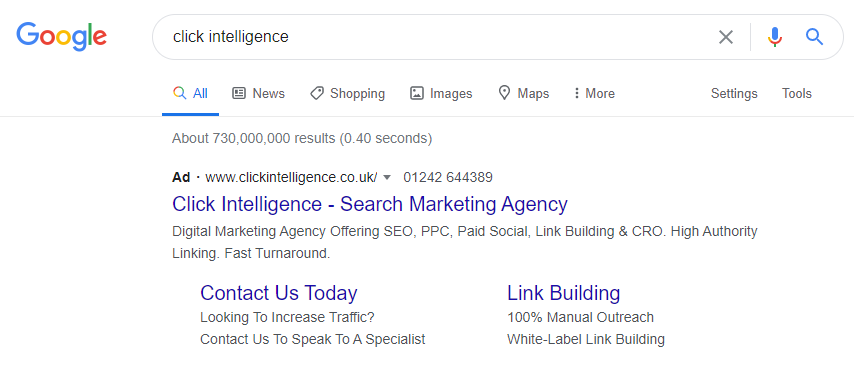
Task: Open the More options menu
Action: click(x=594, y=94)
